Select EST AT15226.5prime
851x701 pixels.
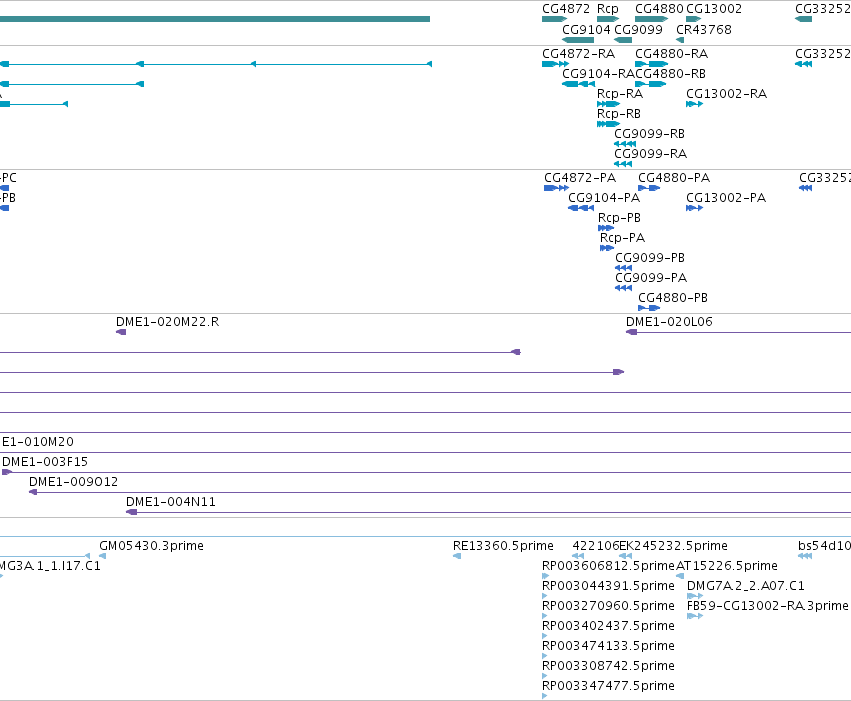(727, 566)
